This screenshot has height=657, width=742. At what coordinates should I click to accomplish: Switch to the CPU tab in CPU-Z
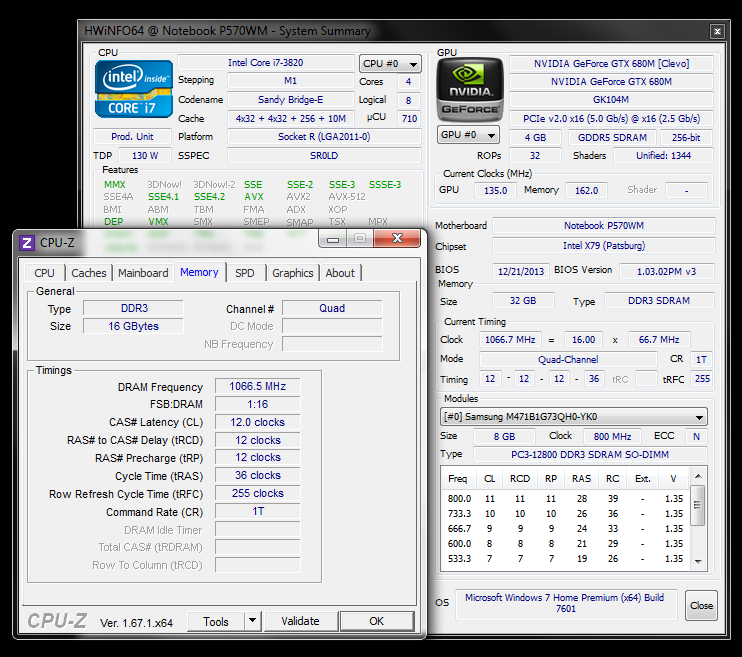pyautogui.click(x=44, y=273)
